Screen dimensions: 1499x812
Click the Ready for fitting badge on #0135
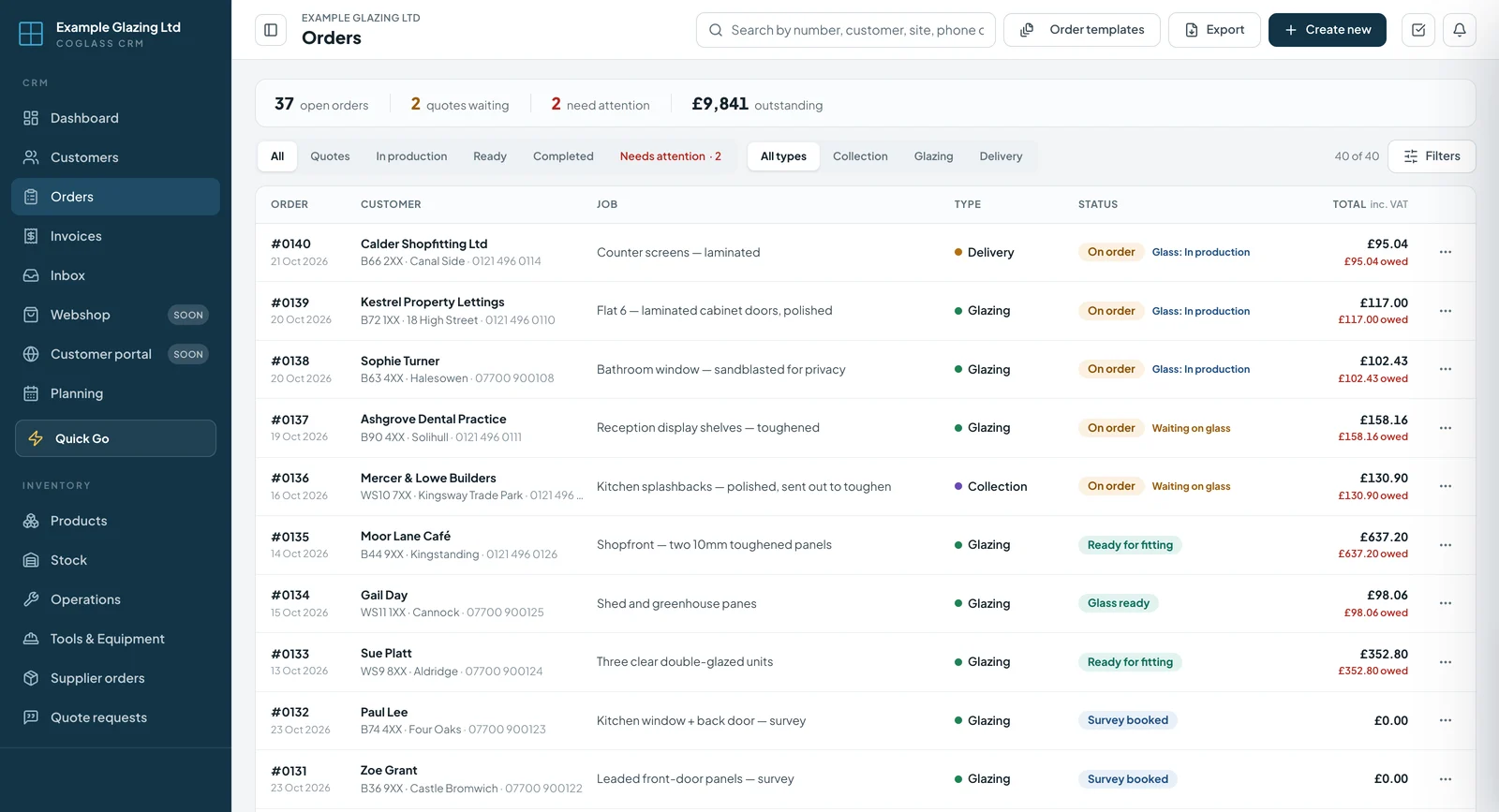1130,545
